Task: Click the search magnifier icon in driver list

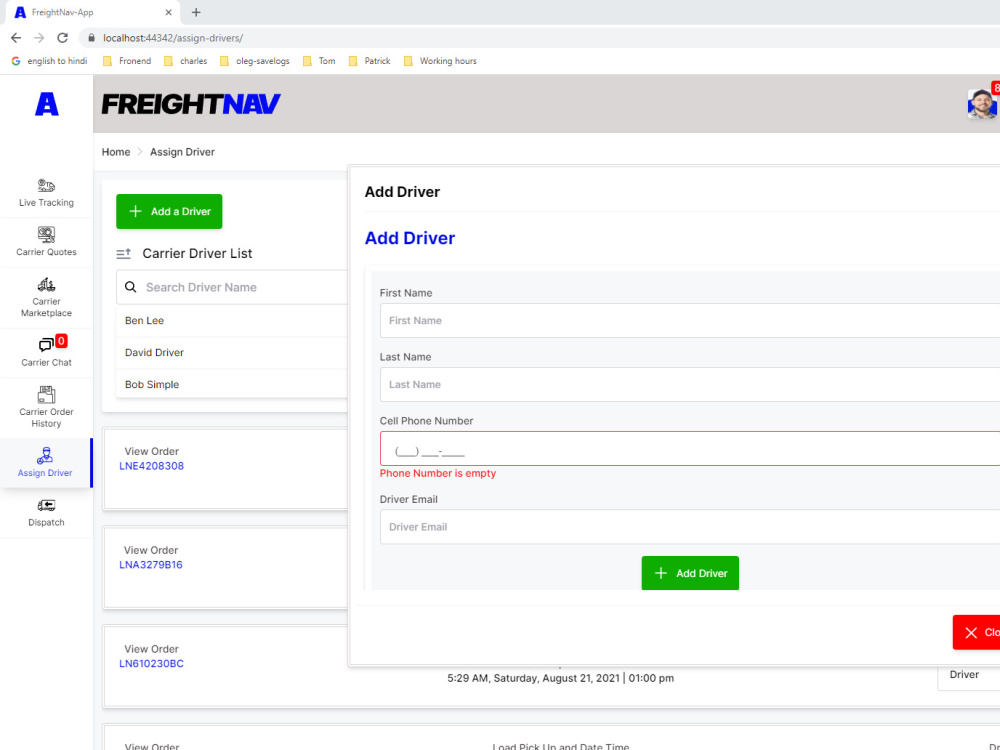Action: 131,287
